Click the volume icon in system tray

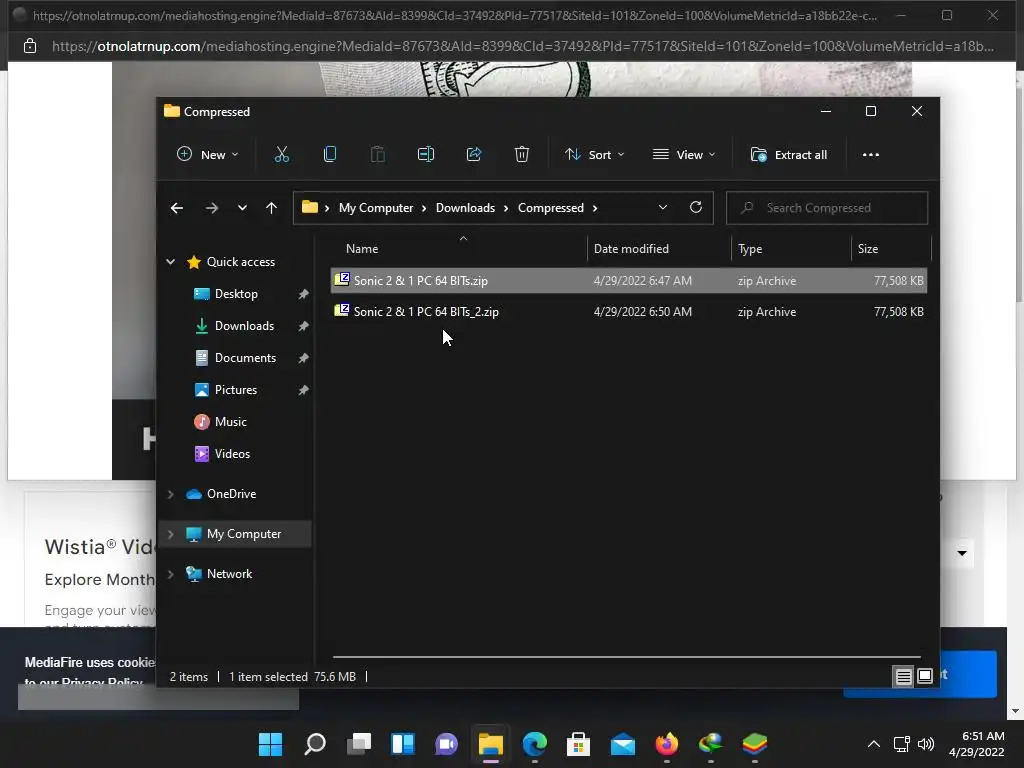(926, 744)
